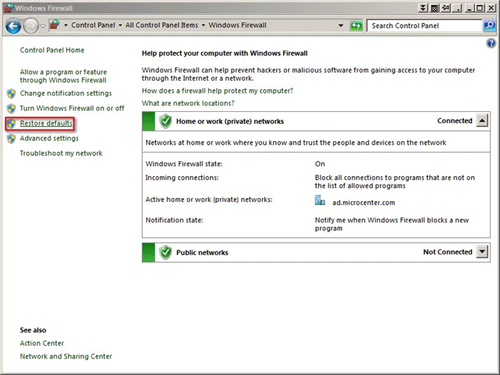Click the greyed Forward navigation arrow
500x375 pixels.
click(31, 26)
